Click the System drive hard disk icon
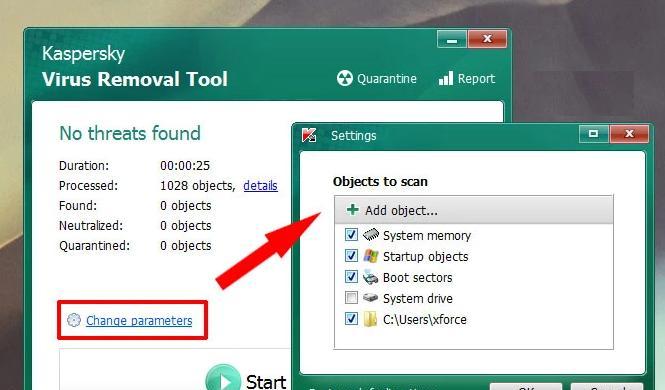The width and height of the screenshot is (665, 390). tap(370, 298)
